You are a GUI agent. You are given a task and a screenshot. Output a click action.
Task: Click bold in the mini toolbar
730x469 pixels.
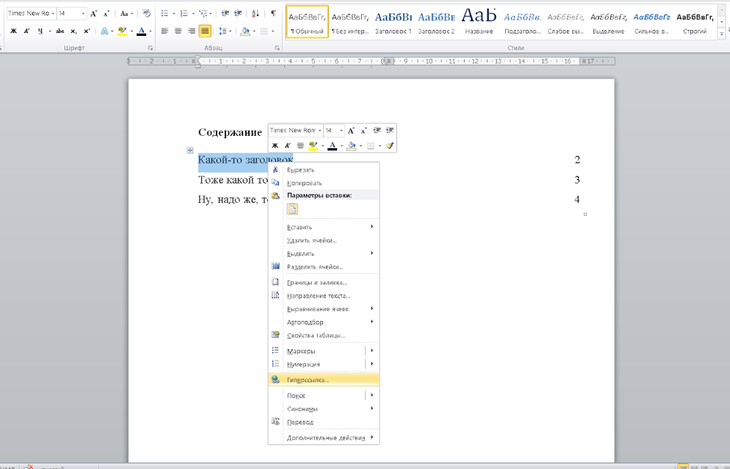point(275,146)
